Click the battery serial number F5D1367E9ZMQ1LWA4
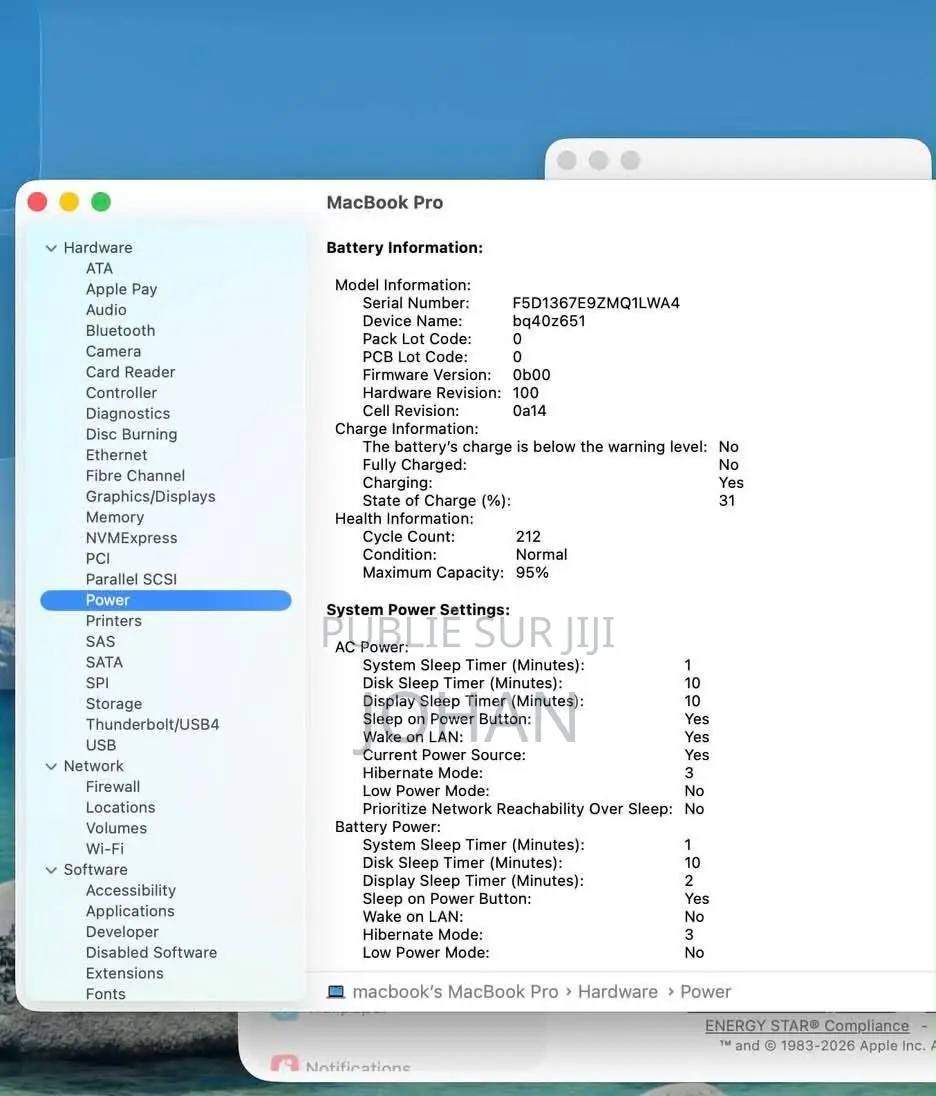The height and width of the screenshot is (1096, 936). (596, 303)
